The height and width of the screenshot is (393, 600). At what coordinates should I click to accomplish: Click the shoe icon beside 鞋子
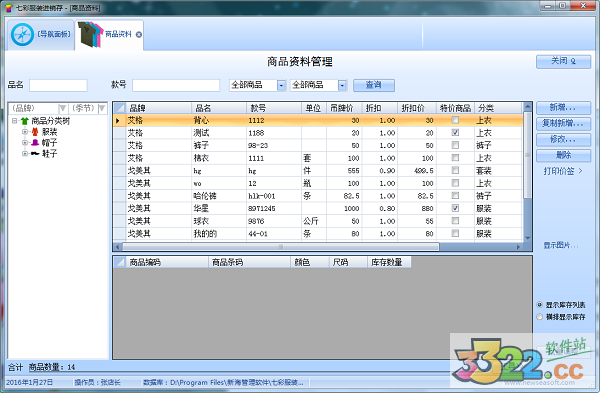[35, 153]
